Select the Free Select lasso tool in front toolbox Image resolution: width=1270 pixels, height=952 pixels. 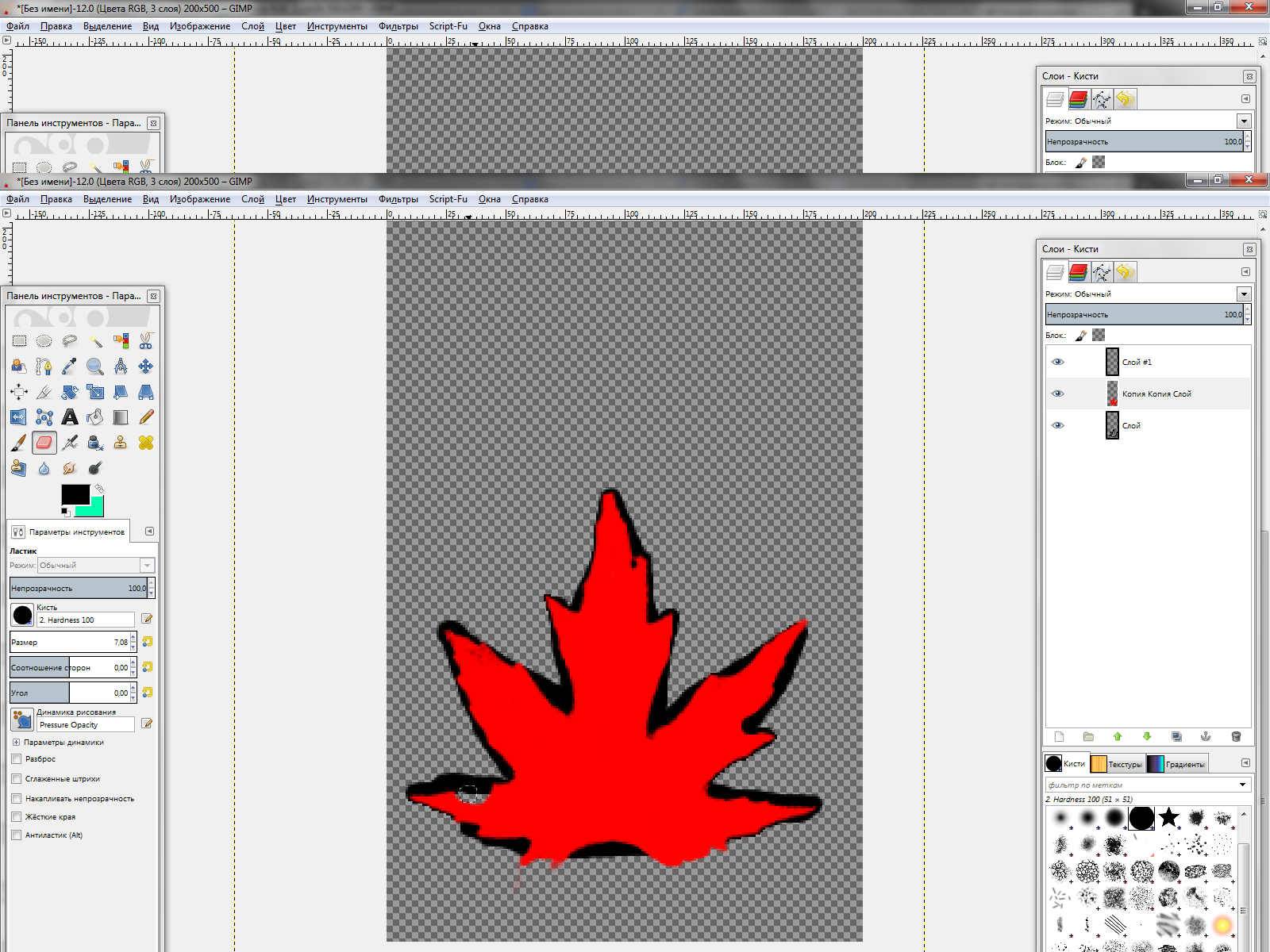(70, 341)
